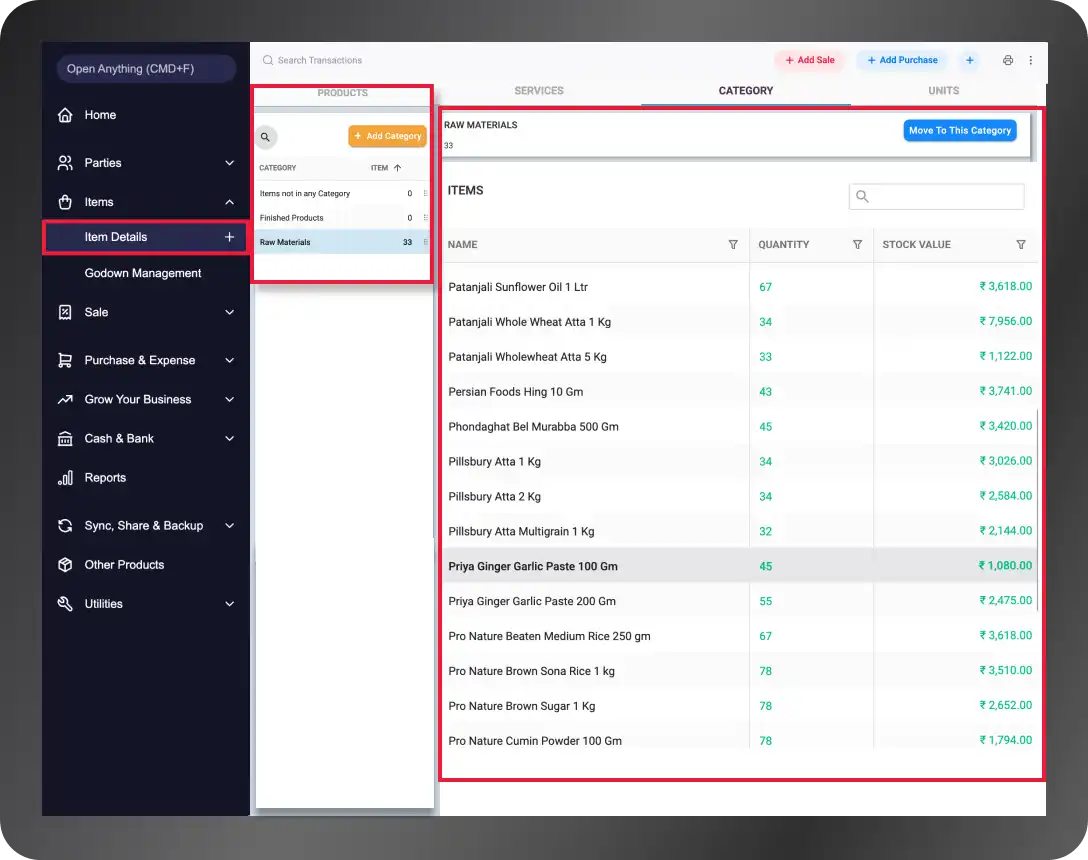This screenshot has height=860, width=1088.
Task: Select Phondaghat Bel Murabba 500 Gm
Action: pyautogui.click(x=740, y=427)
